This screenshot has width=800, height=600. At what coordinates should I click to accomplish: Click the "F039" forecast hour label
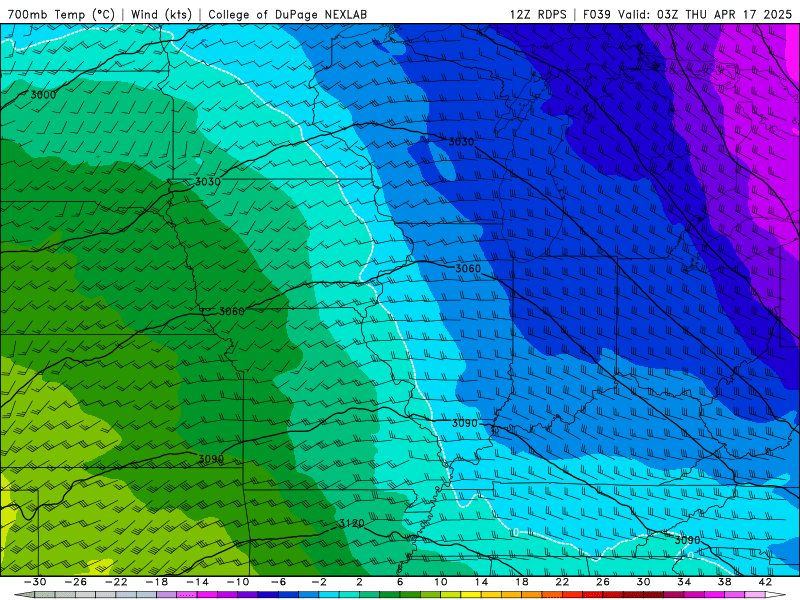[x=596, y=14]
